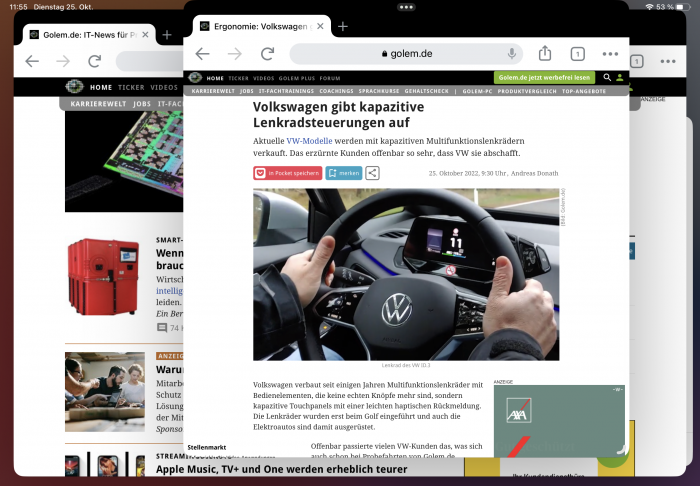Go back in the back Golem window
This screenshot has height=486, width=700.
click(32, 61)
